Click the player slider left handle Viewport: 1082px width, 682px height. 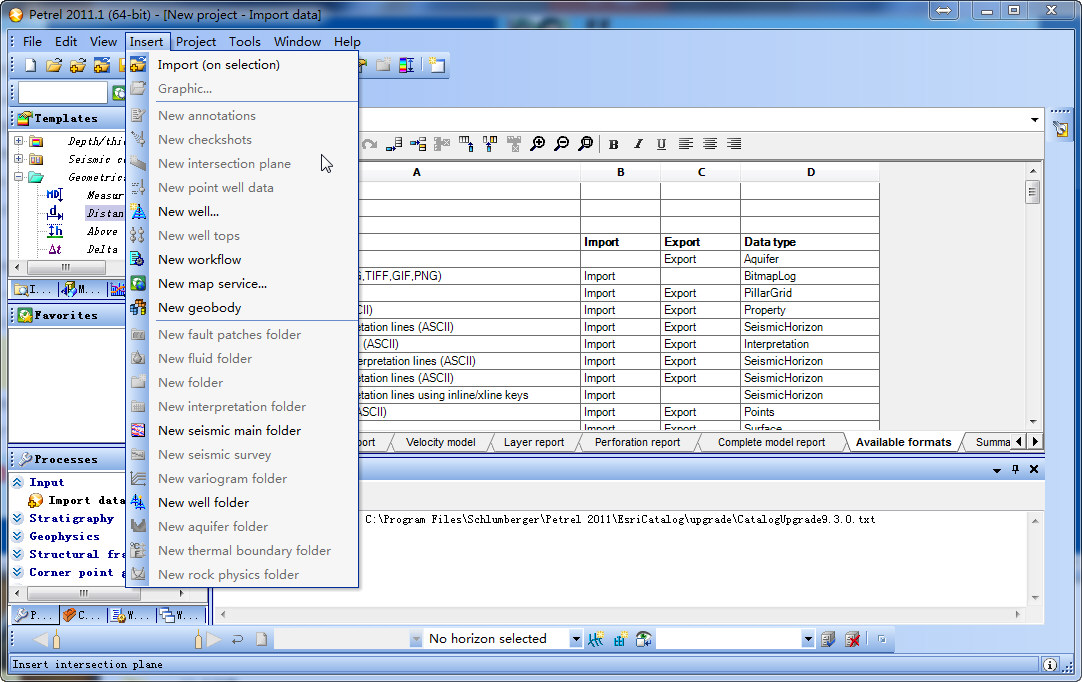click(57, 639)
